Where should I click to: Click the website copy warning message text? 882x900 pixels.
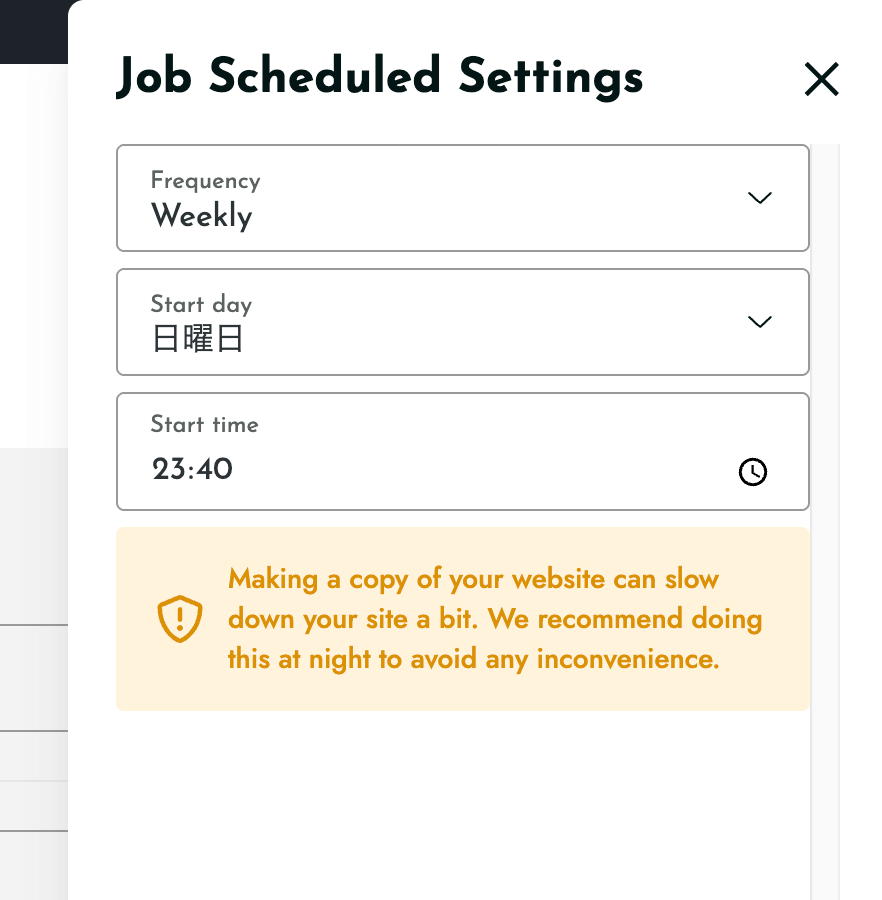tap(495, 619)
